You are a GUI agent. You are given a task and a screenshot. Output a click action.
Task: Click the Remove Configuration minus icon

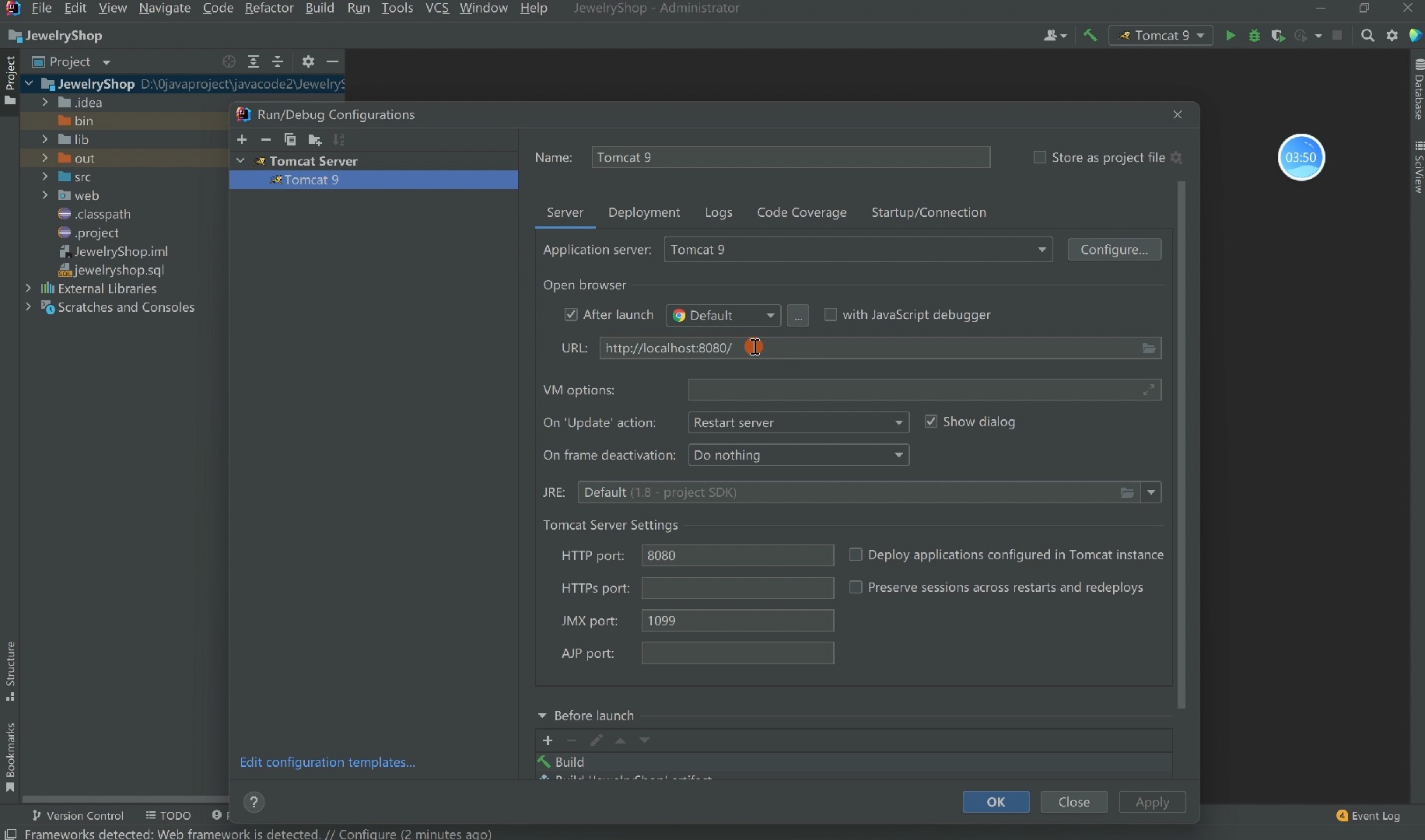tap(266, 139)
